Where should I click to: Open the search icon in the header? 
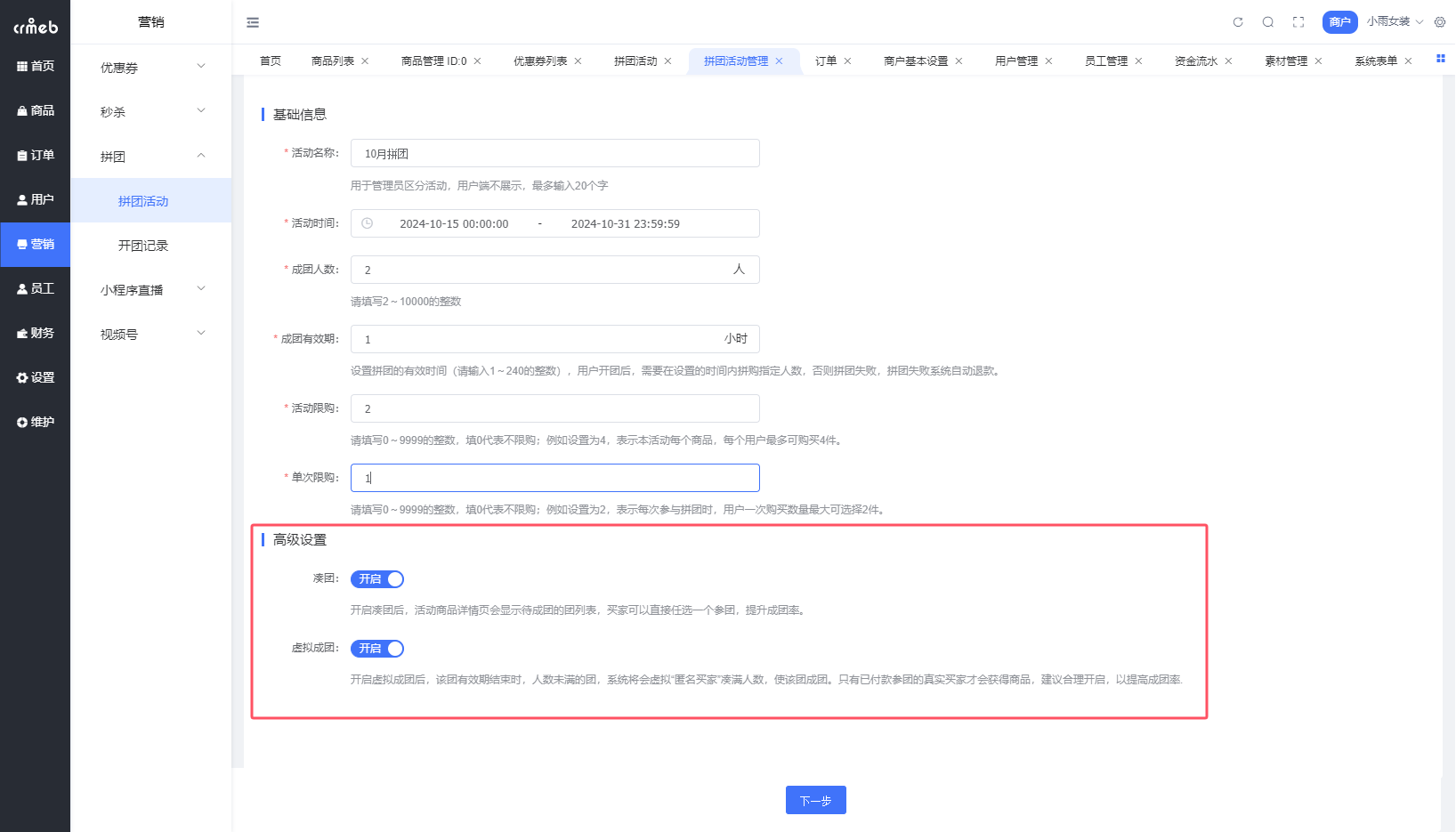[1267, 21]
